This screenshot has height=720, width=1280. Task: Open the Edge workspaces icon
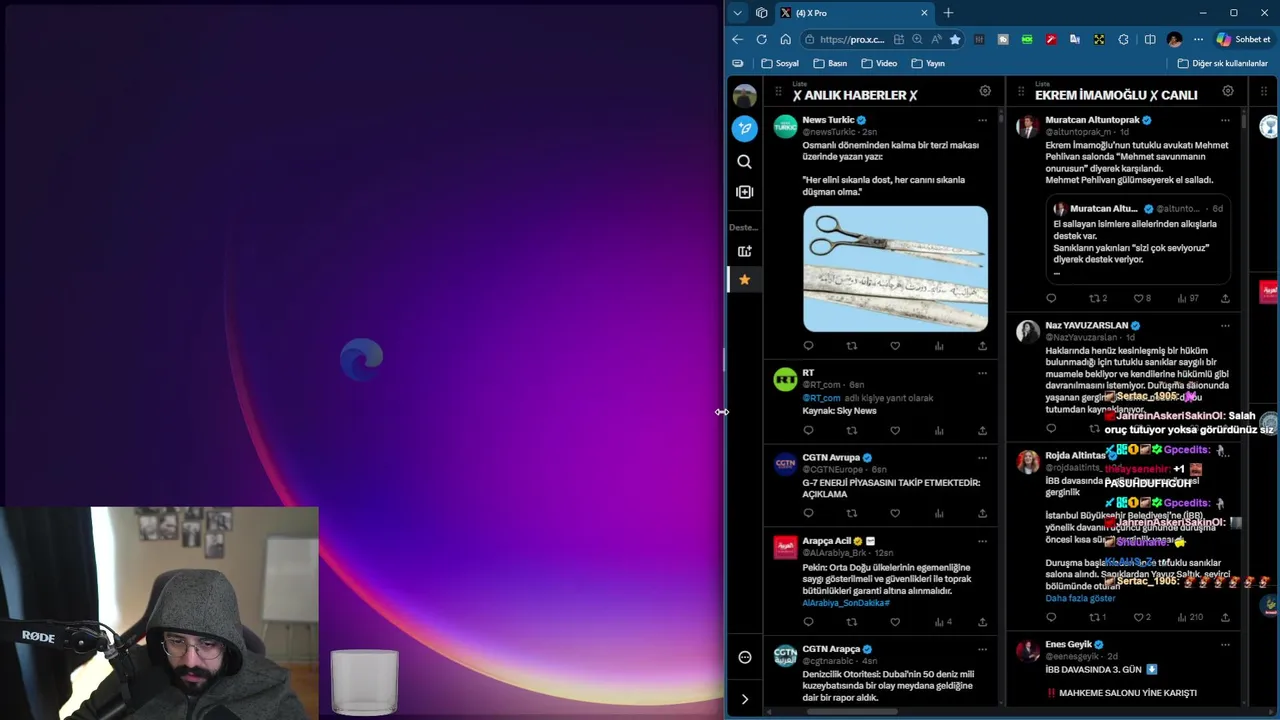pyautogui.click(x=761, y=13)
